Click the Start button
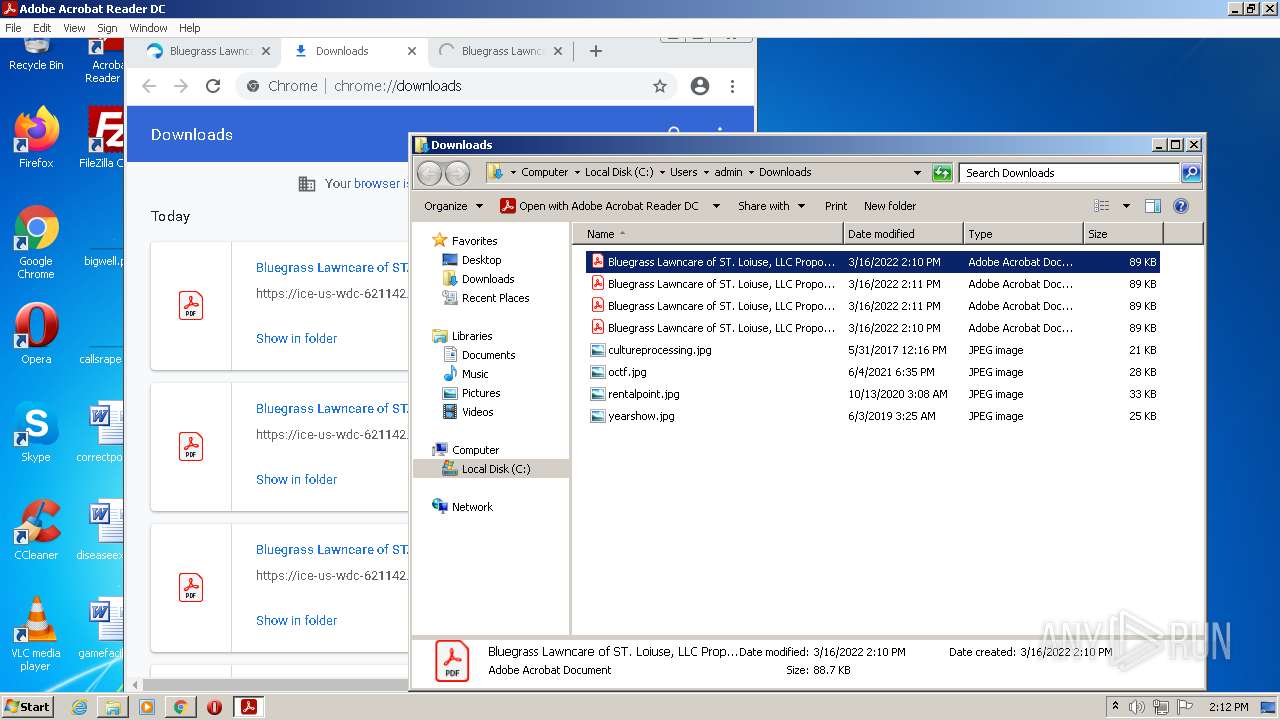 point(27,707)
